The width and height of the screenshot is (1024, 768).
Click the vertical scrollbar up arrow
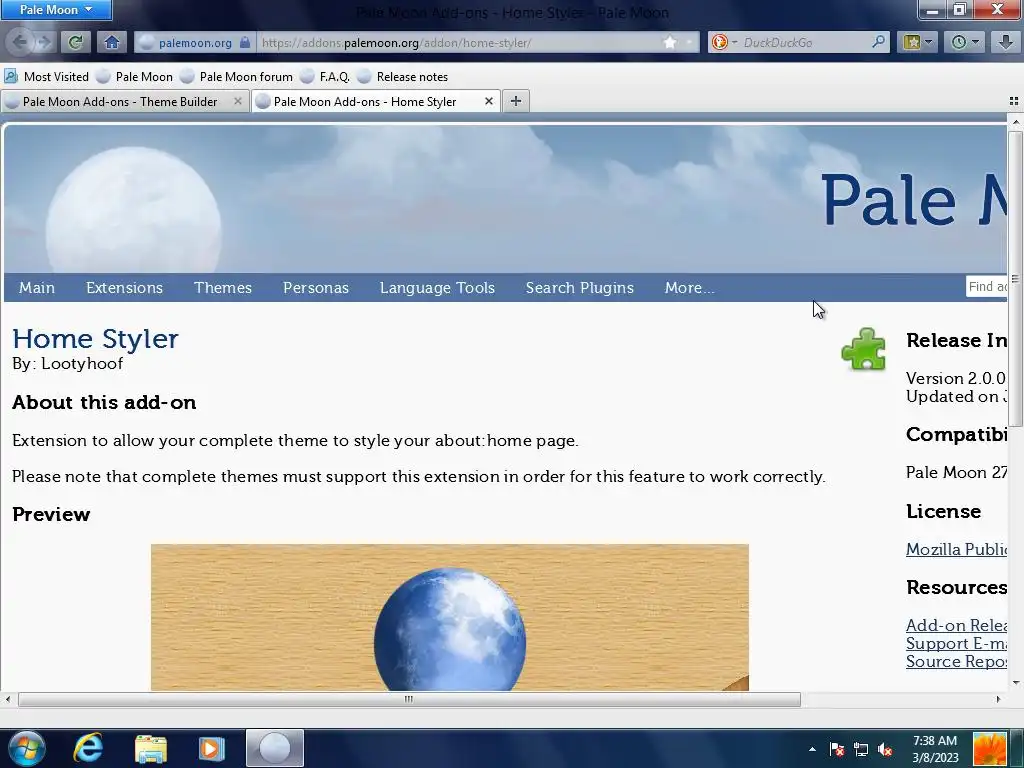(x=1016, y=122)
